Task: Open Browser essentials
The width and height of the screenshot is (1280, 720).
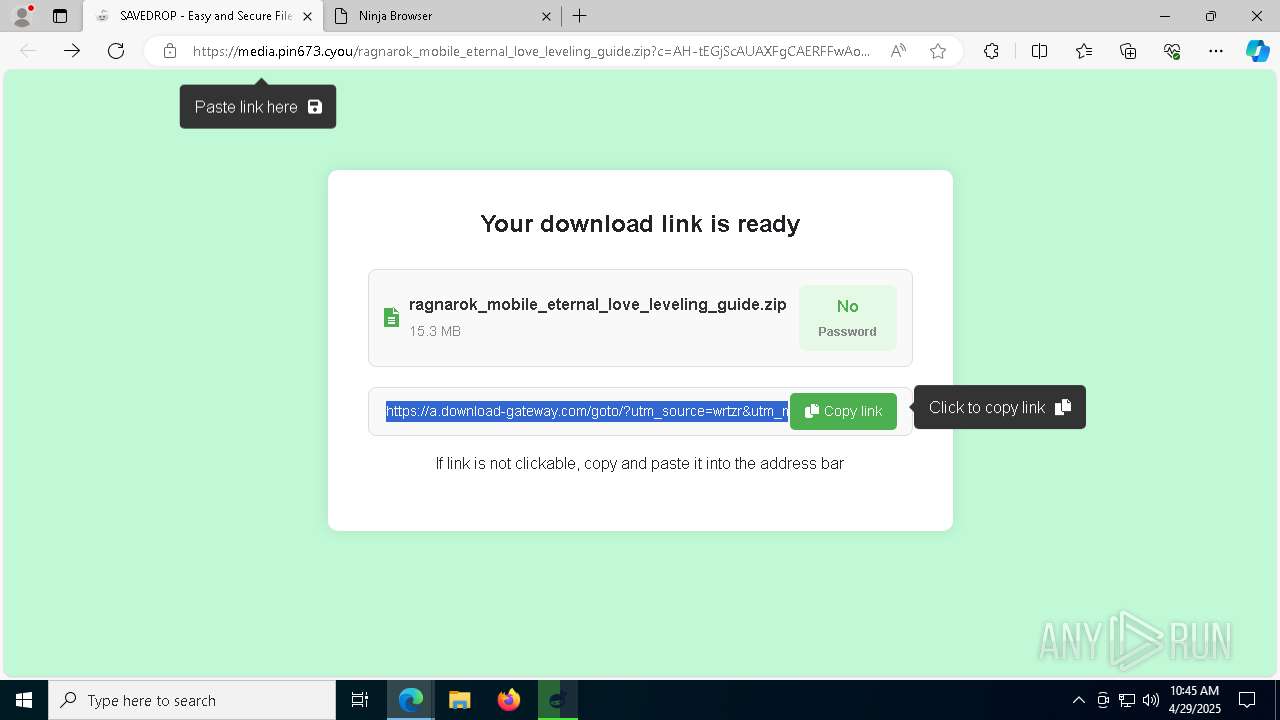Action: pyautogui.click(x=1172, y=51)
